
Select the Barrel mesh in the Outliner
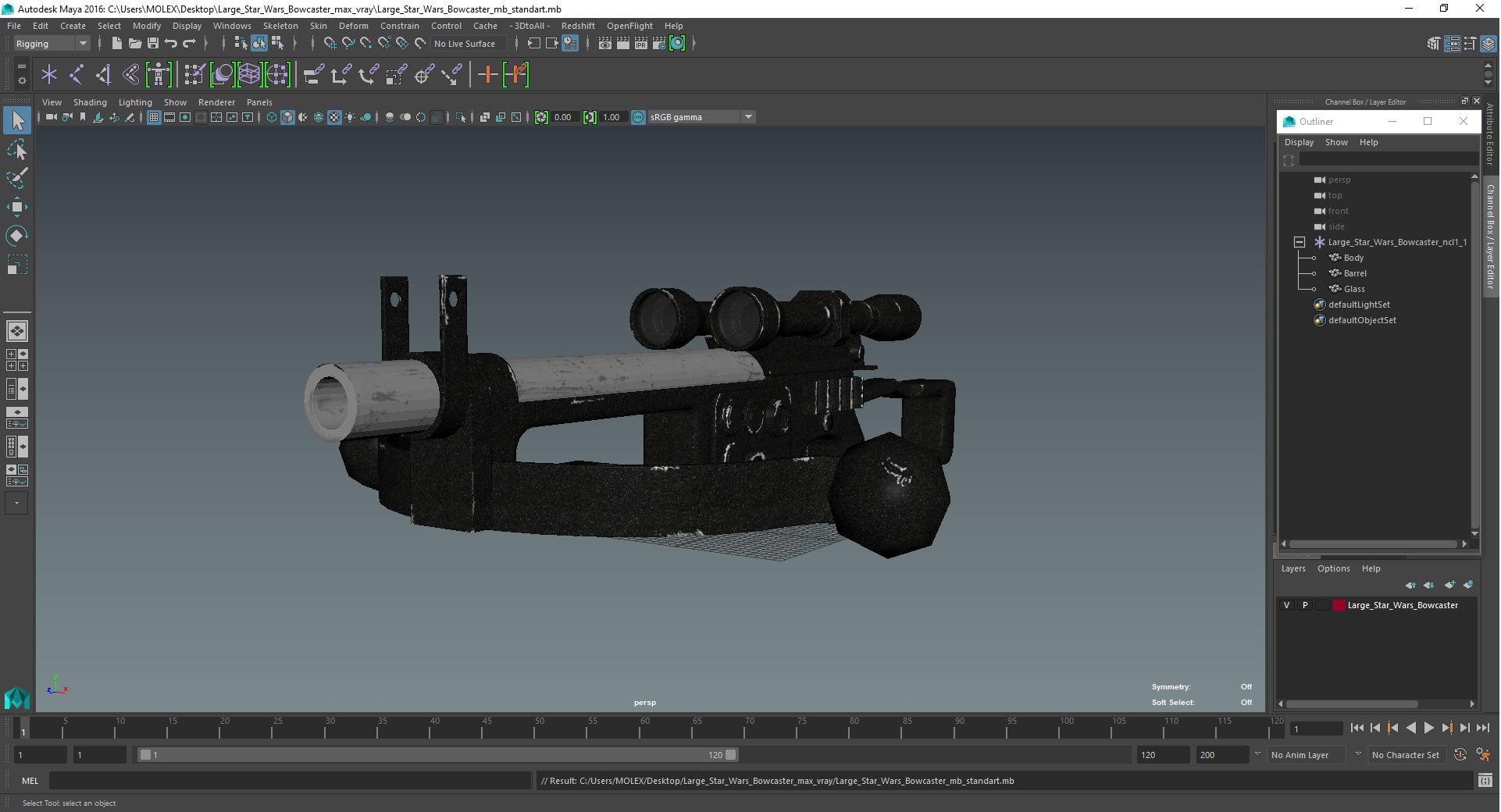tap(1355, 273)
